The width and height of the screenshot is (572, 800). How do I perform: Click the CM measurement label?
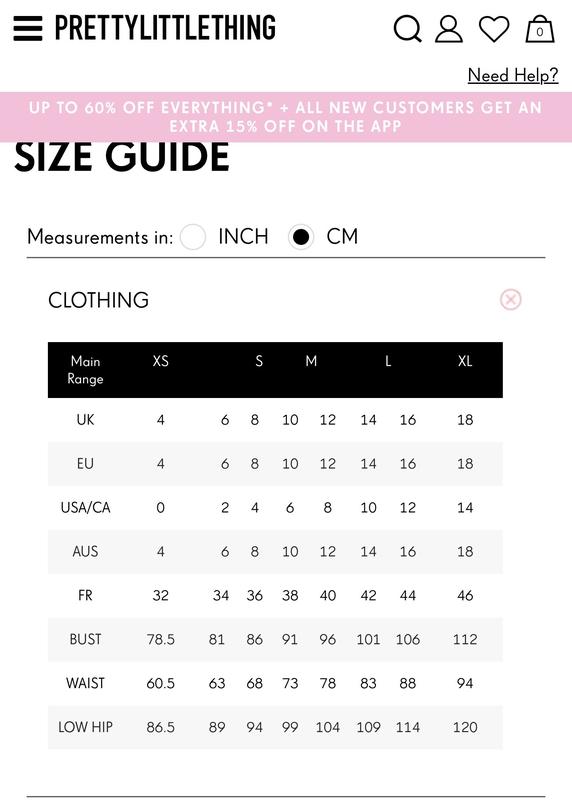point(342,237)
